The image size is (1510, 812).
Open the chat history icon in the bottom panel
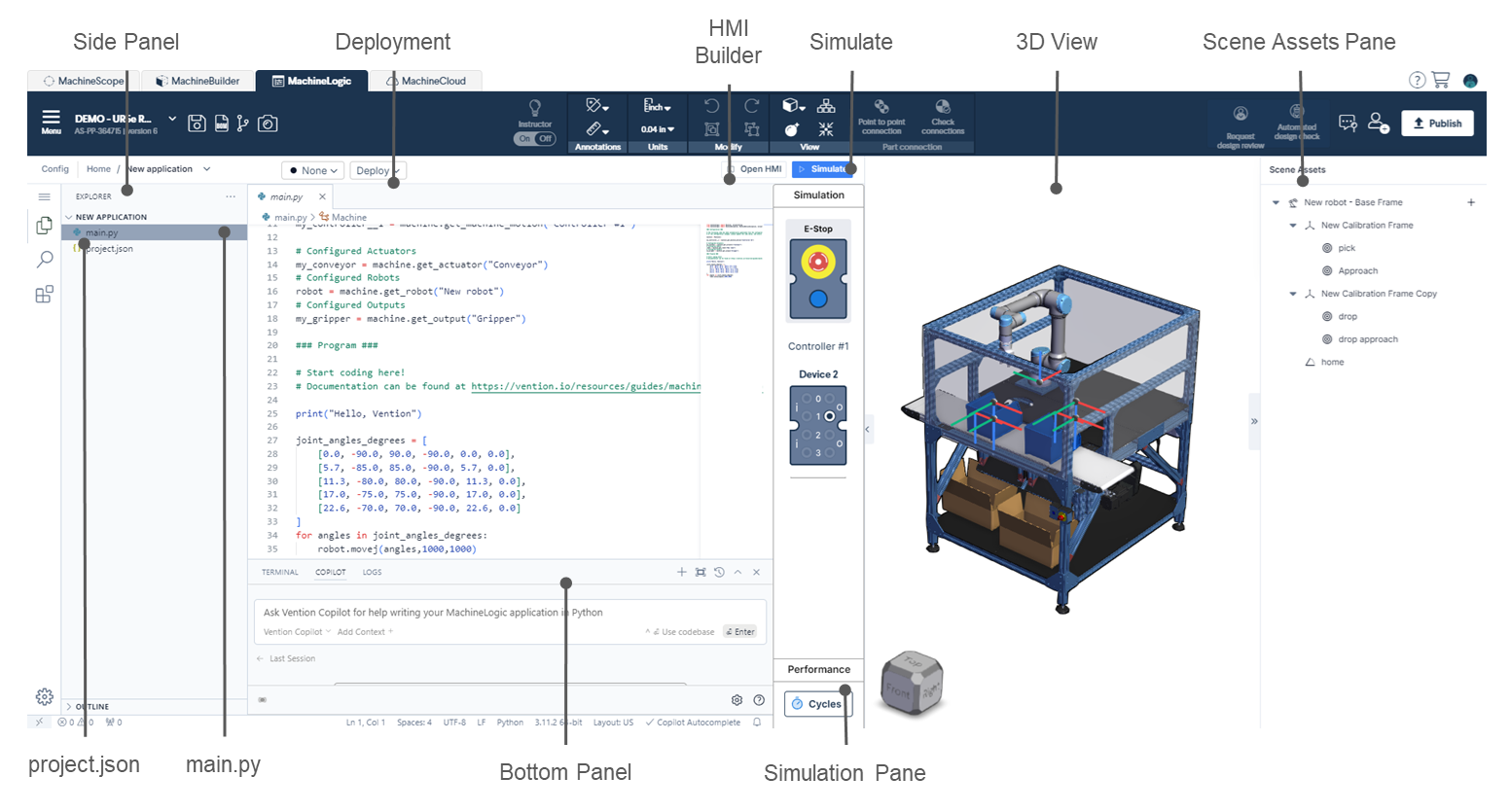click(x=719, y=573)
